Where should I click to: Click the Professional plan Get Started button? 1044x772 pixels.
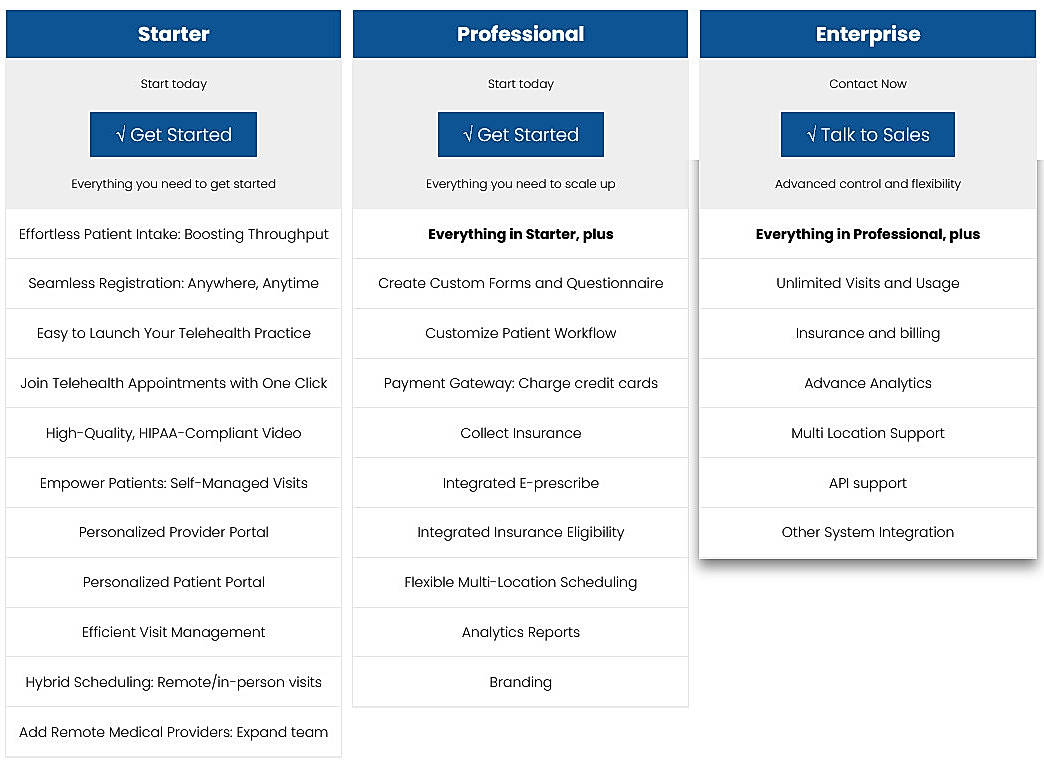pos(520,133)
